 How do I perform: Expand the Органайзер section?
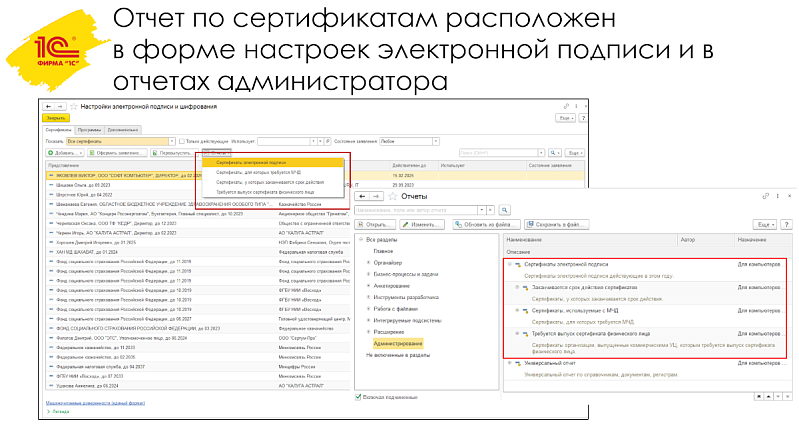point(368,263)
